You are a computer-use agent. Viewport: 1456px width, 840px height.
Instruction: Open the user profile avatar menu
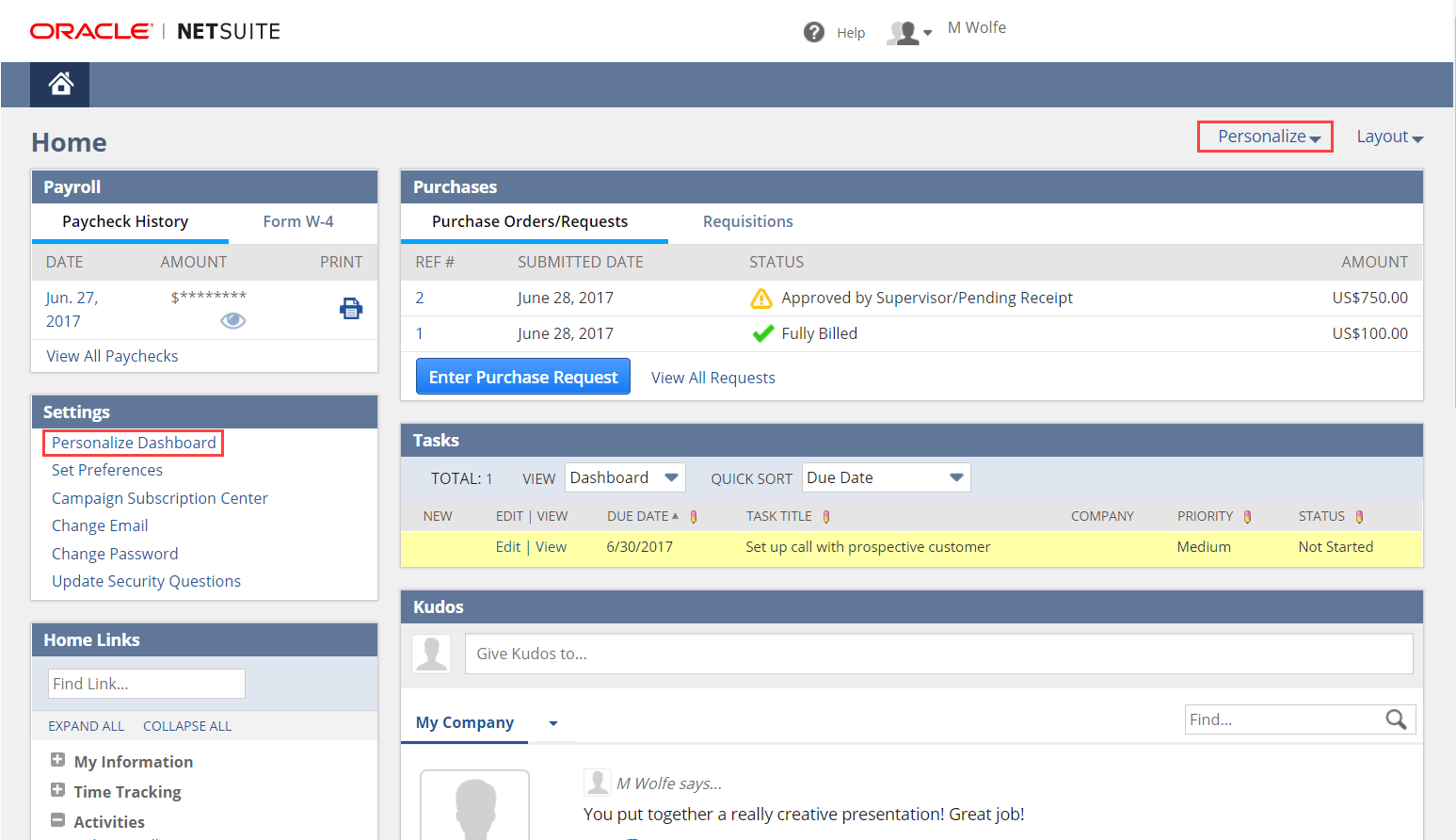[908, 33]
